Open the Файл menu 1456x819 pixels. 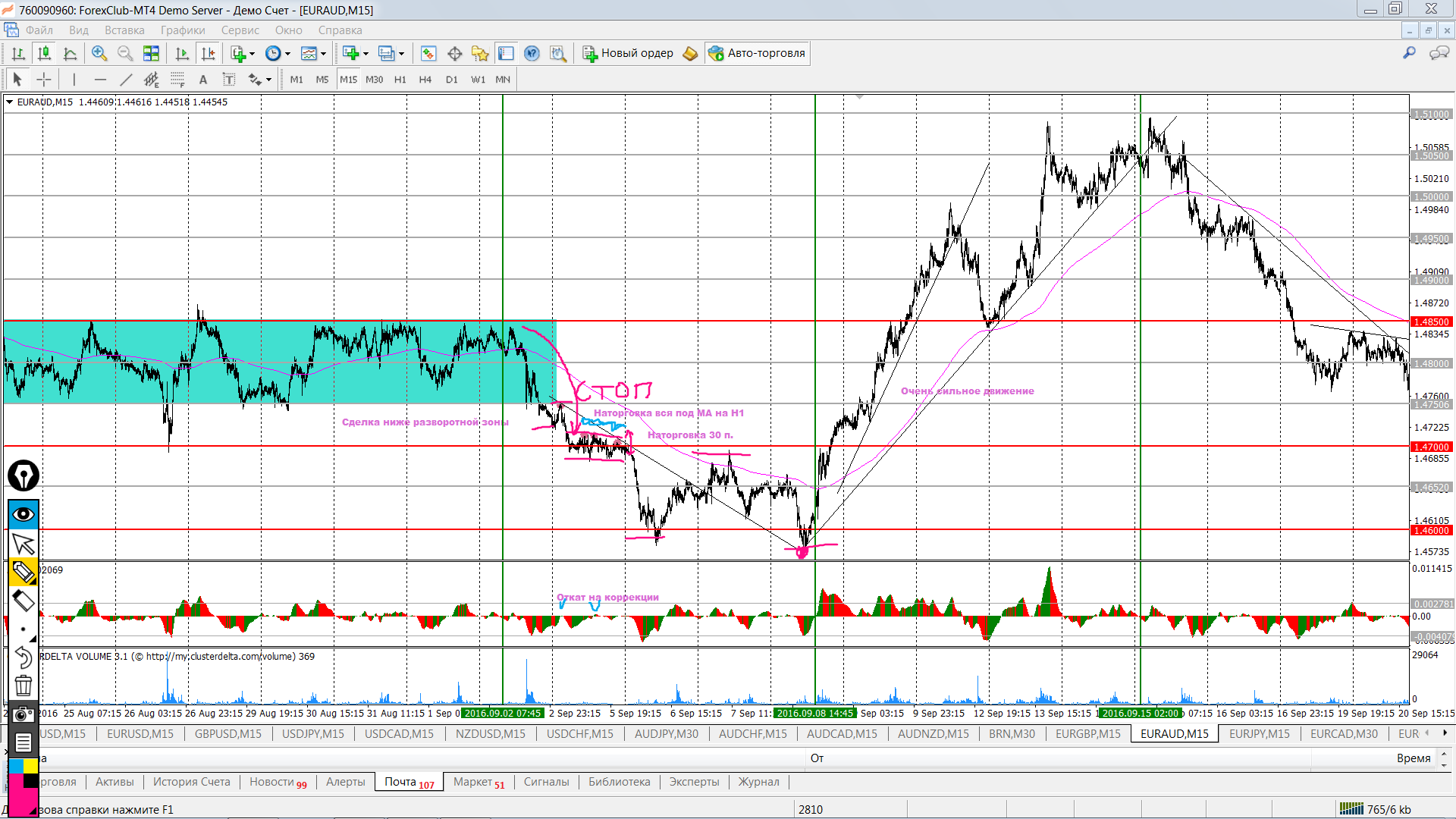[39, 30]
